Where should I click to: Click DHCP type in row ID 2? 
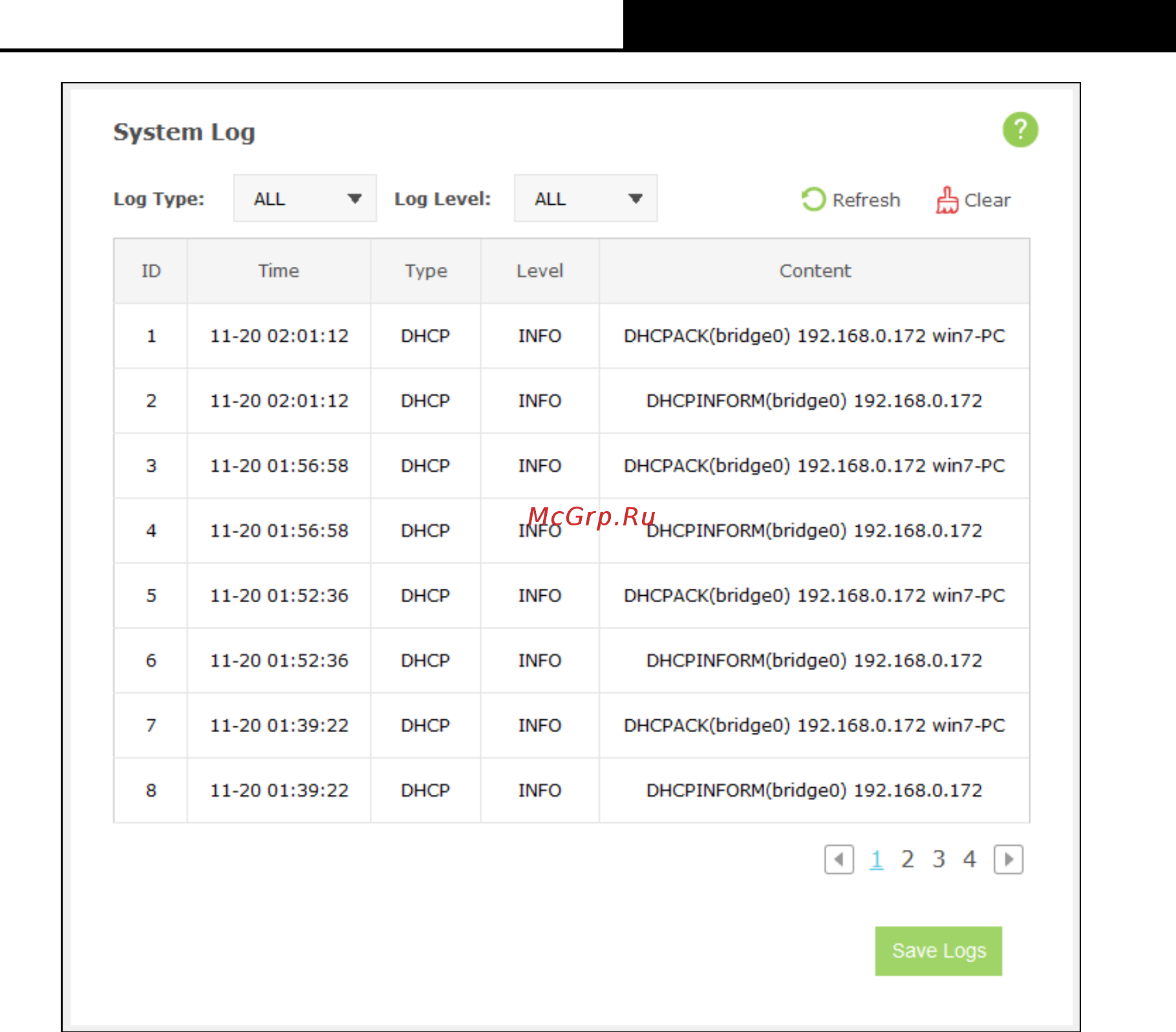(x=425, y=401)
